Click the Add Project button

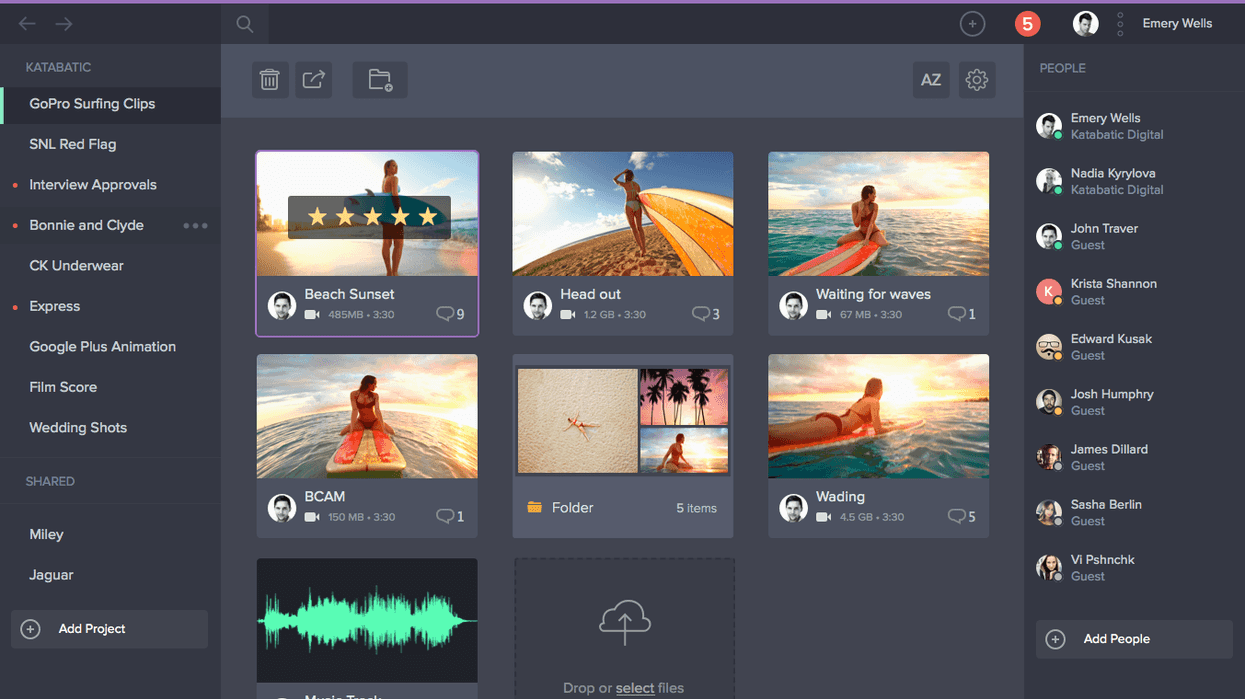click(x=110, y=629)
